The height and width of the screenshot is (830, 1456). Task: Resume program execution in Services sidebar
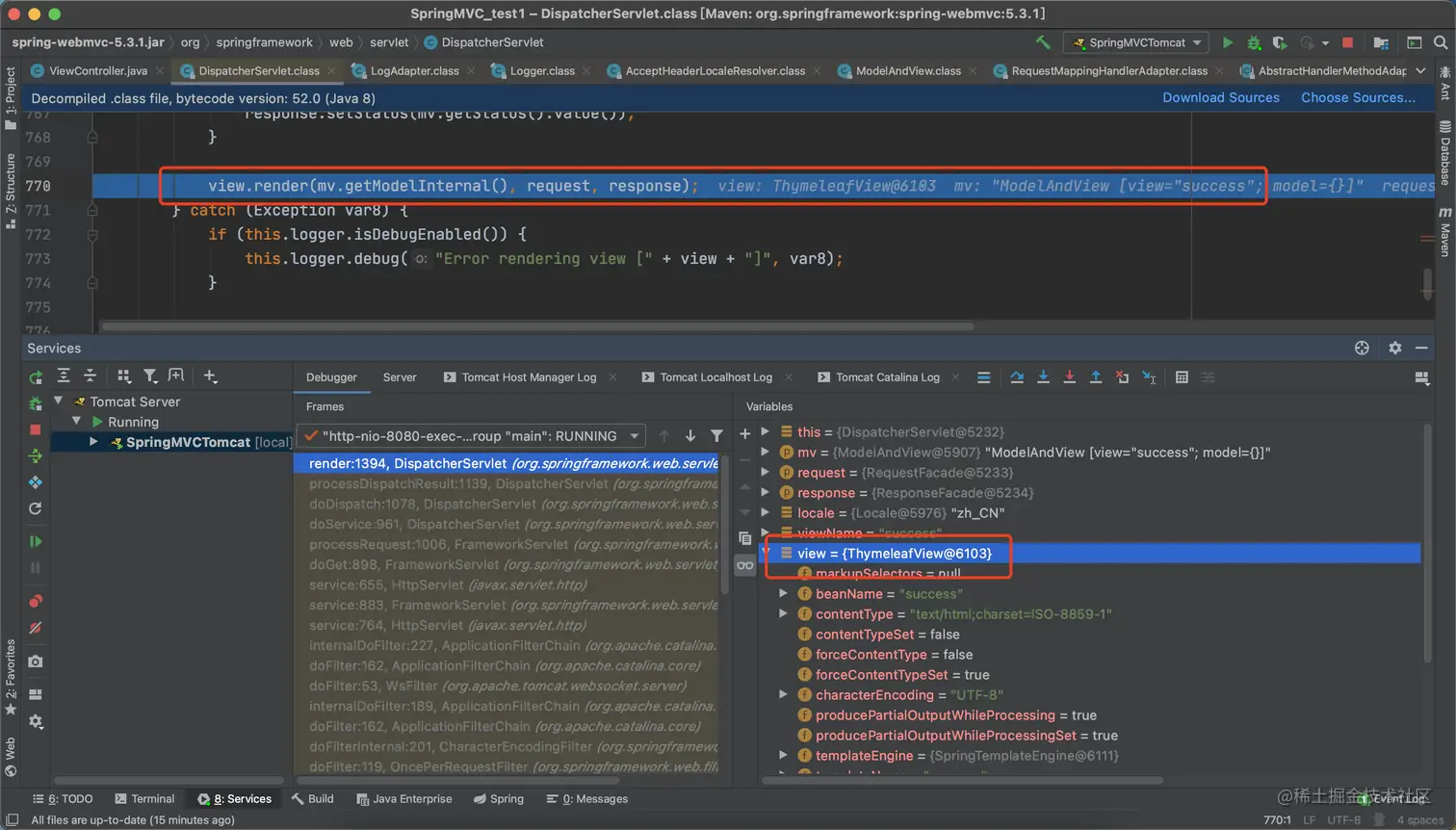[x=36, y=541]
